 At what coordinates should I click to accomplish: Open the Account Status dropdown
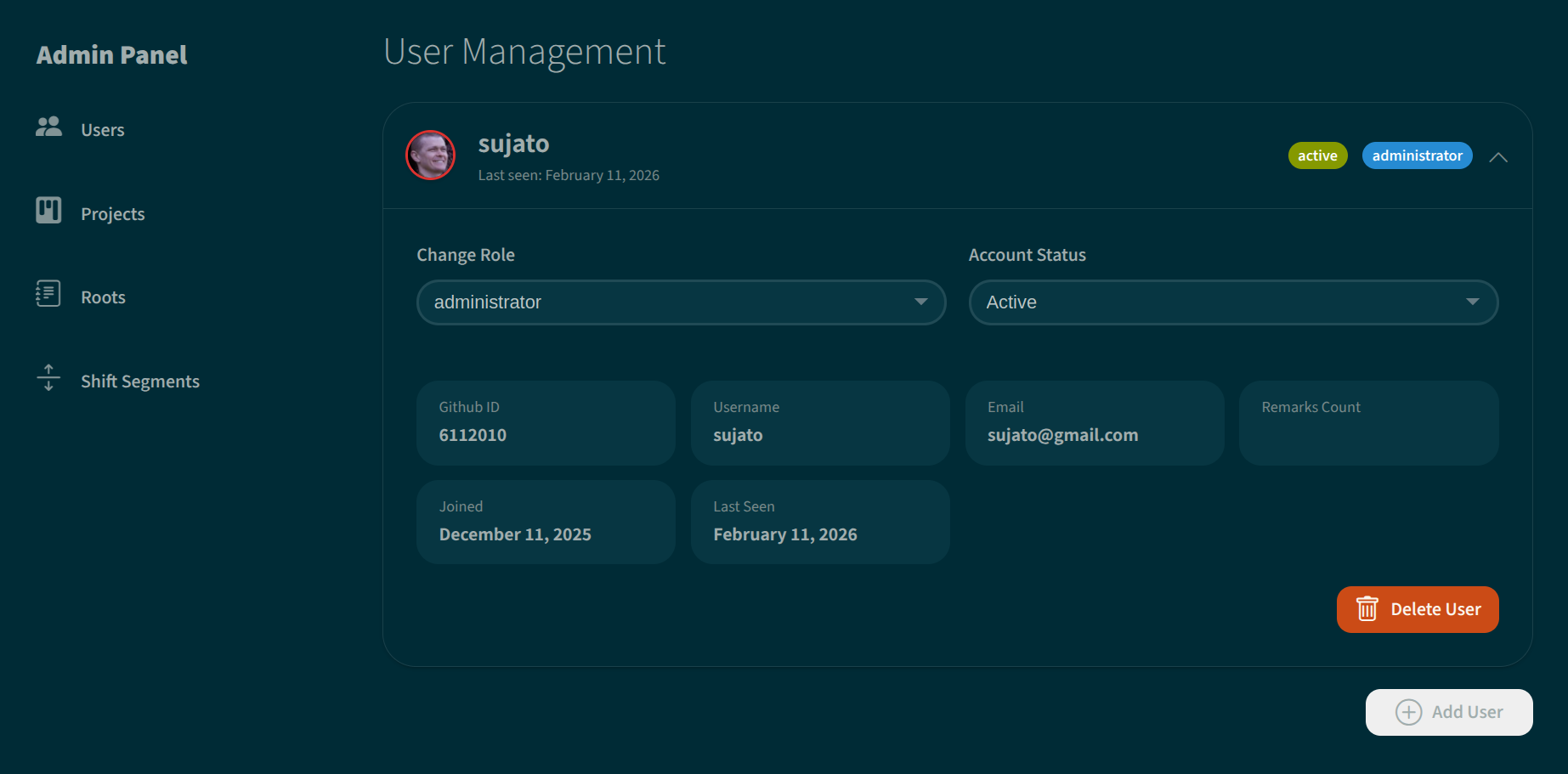(x=1232, y=302)
